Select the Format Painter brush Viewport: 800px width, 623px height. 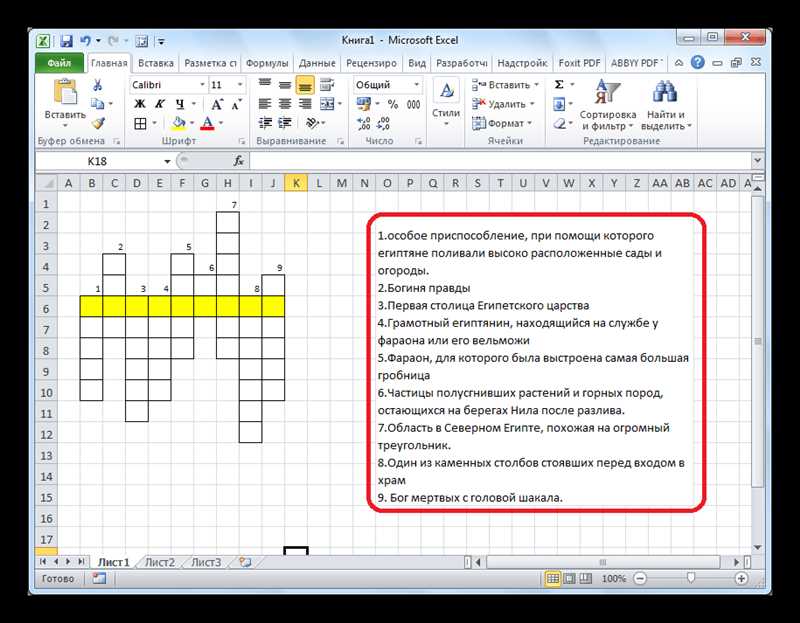98,123
